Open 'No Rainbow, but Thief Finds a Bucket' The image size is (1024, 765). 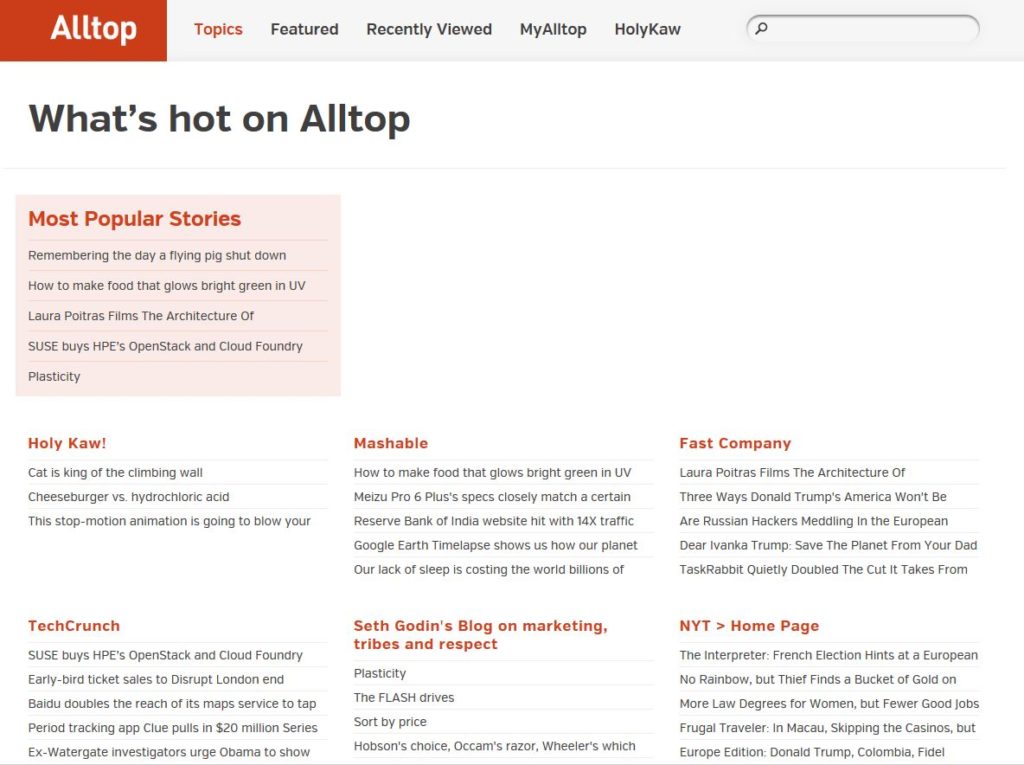coord(818,679)
